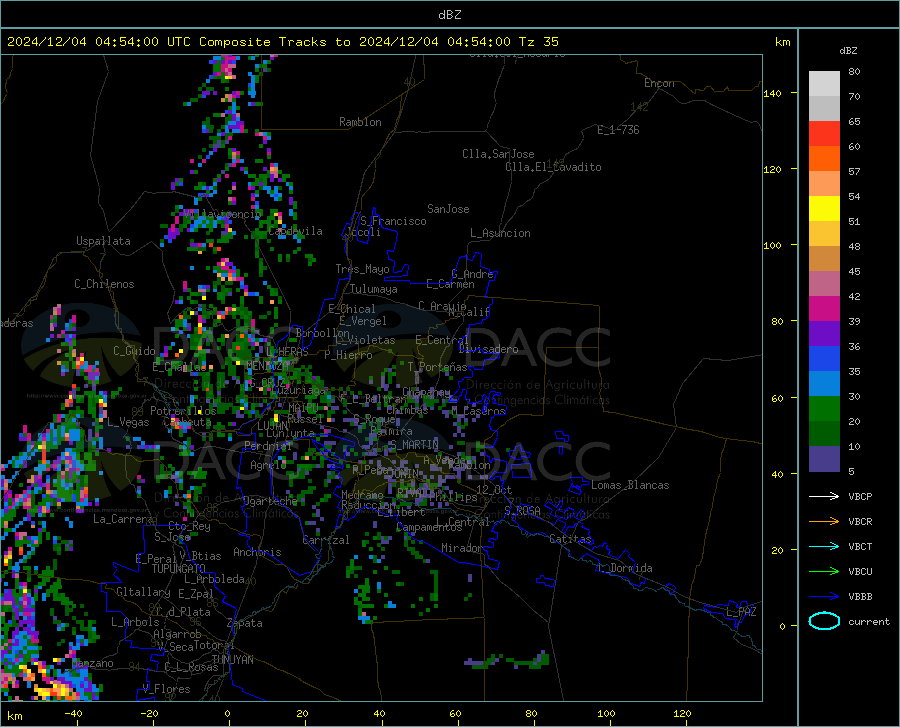Click the TUPUNGATO map label
Image resolution: width=900 pixels, height=727 pixels.
[179, 569]
